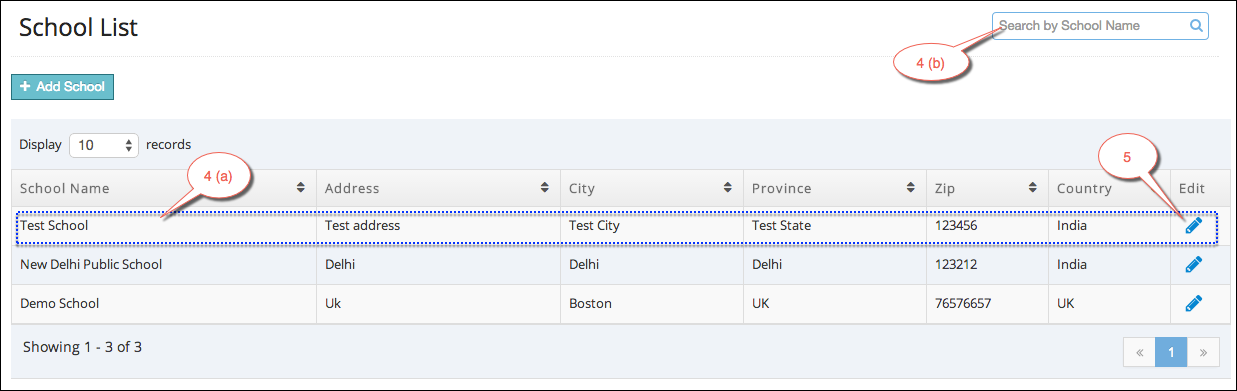Click the pencil icon for New Delhi Public School

(x=1193, y=265)
